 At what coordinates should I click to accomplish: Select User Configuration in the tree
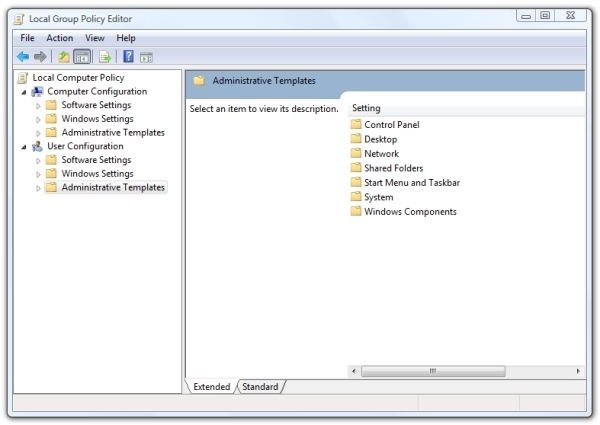click(x=85, y=146)
